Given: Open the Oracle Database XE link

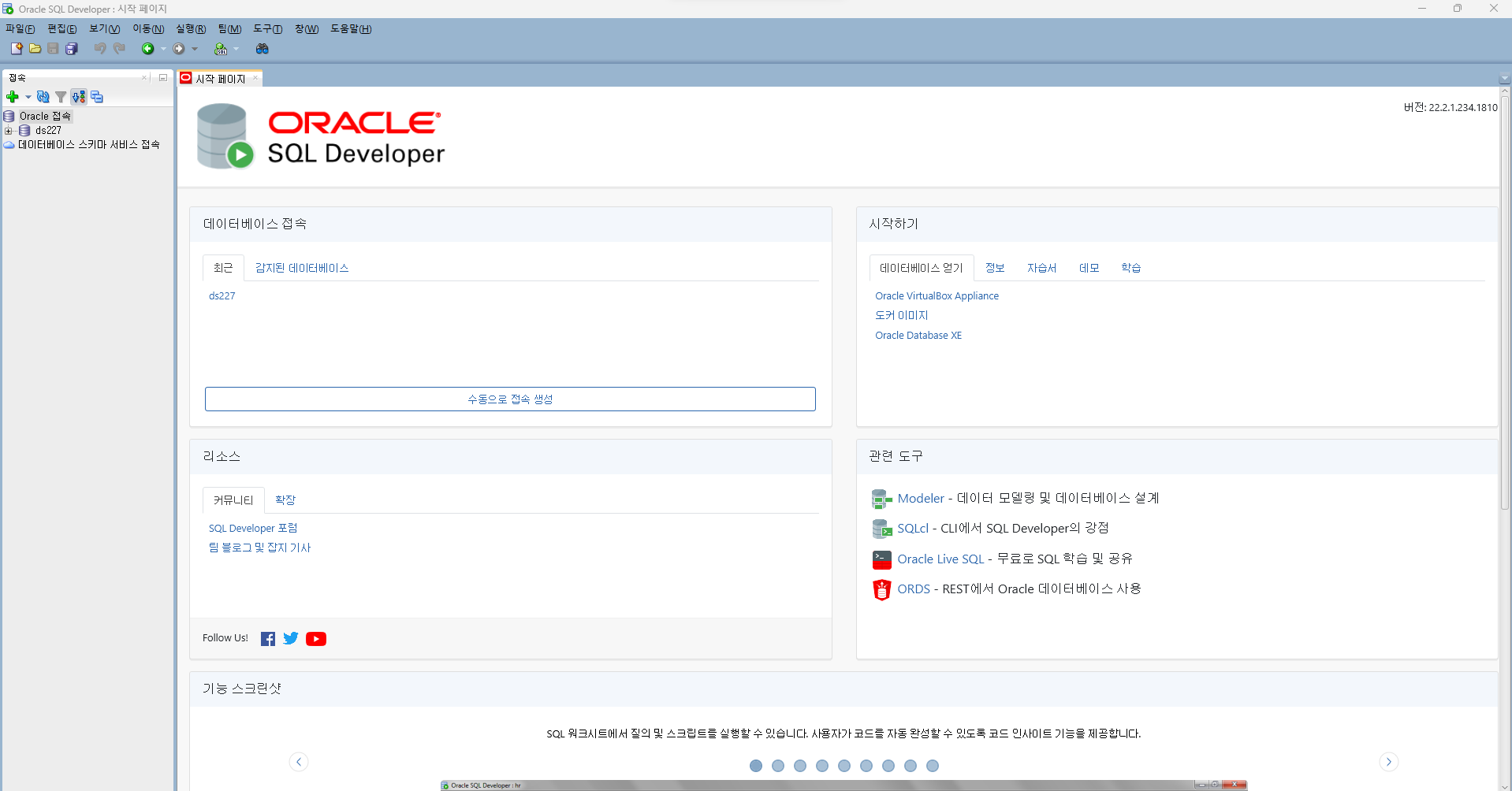Looking at the screenshot, I should coord(918,336).
